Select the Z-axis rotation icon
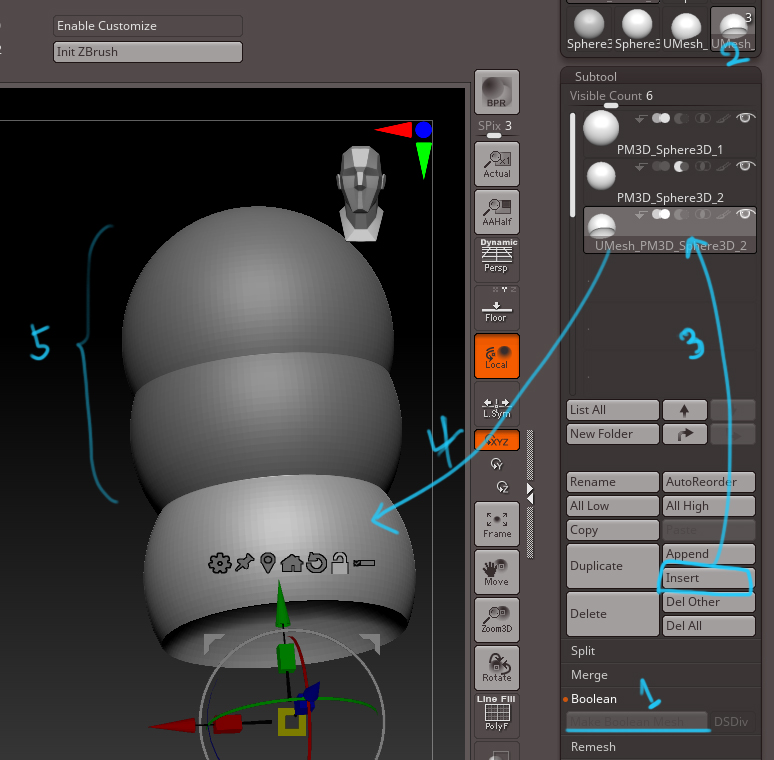Screen dimensions: 774x760 502,487
